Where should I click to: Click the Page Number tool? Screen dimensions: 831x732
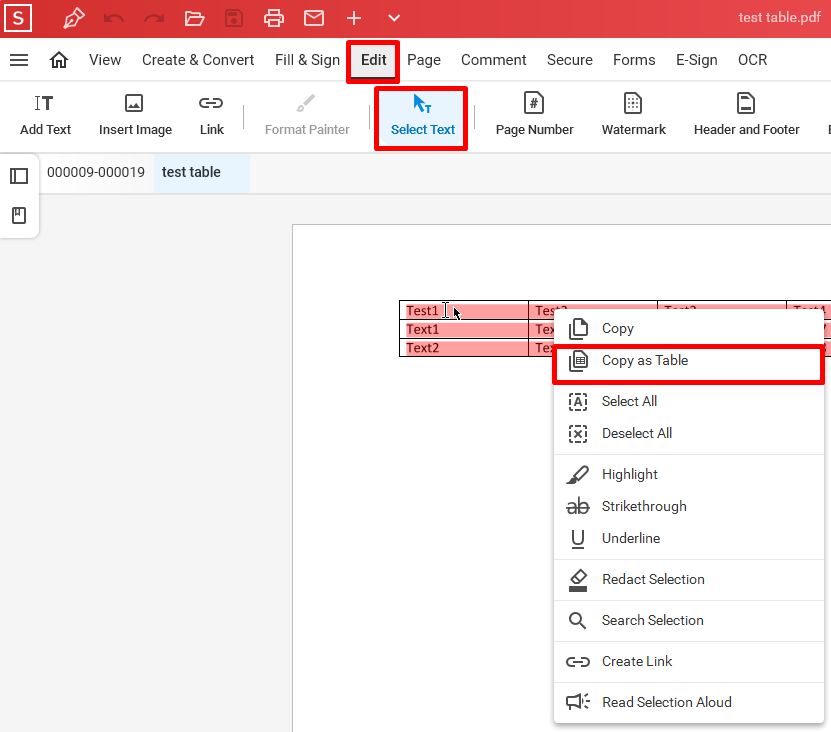534,116
